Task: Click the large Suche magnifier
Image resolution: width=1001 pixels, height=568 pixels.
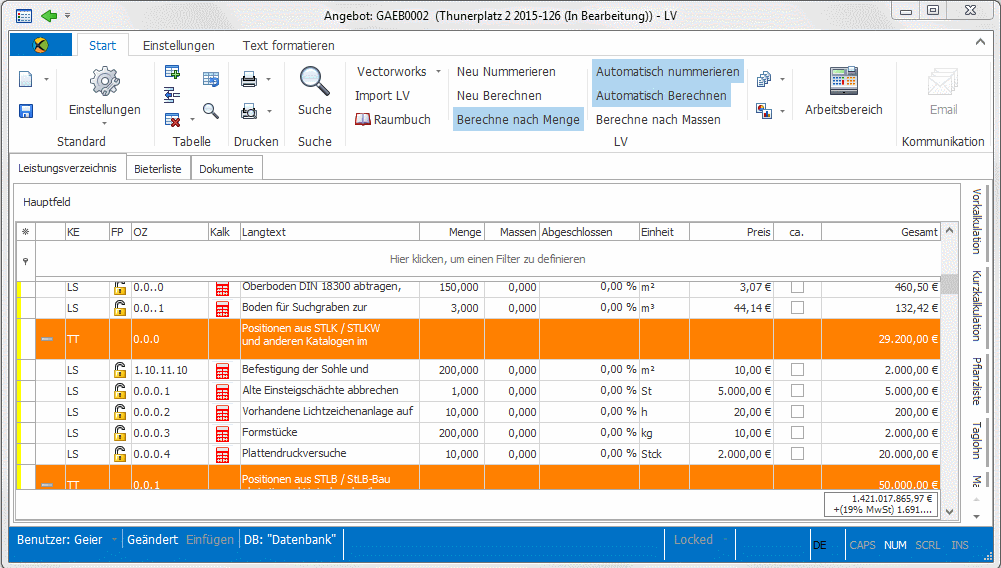Action: coord(314,82)
